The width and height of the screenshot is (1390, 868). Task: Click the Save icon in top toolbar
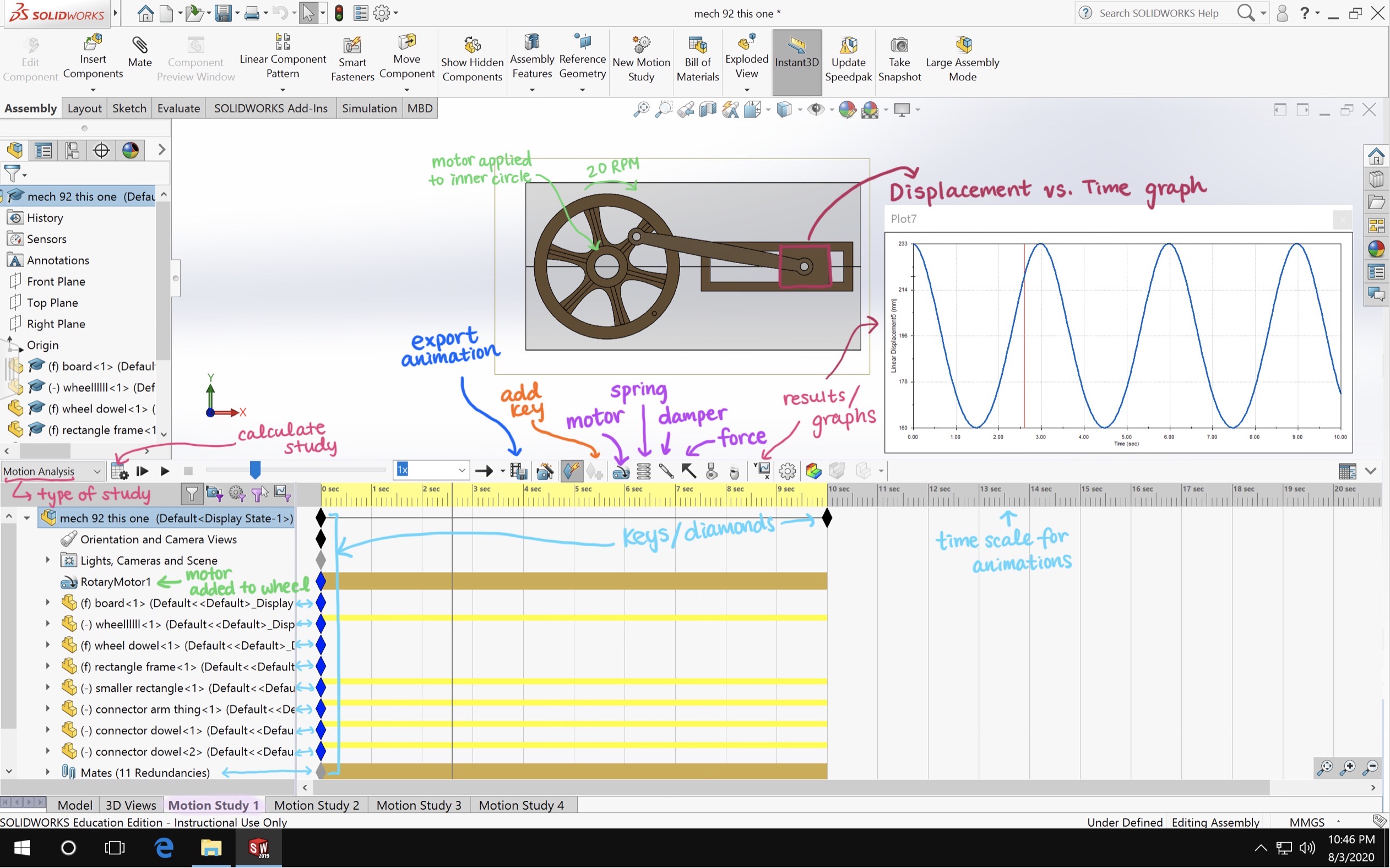(223, 13)
